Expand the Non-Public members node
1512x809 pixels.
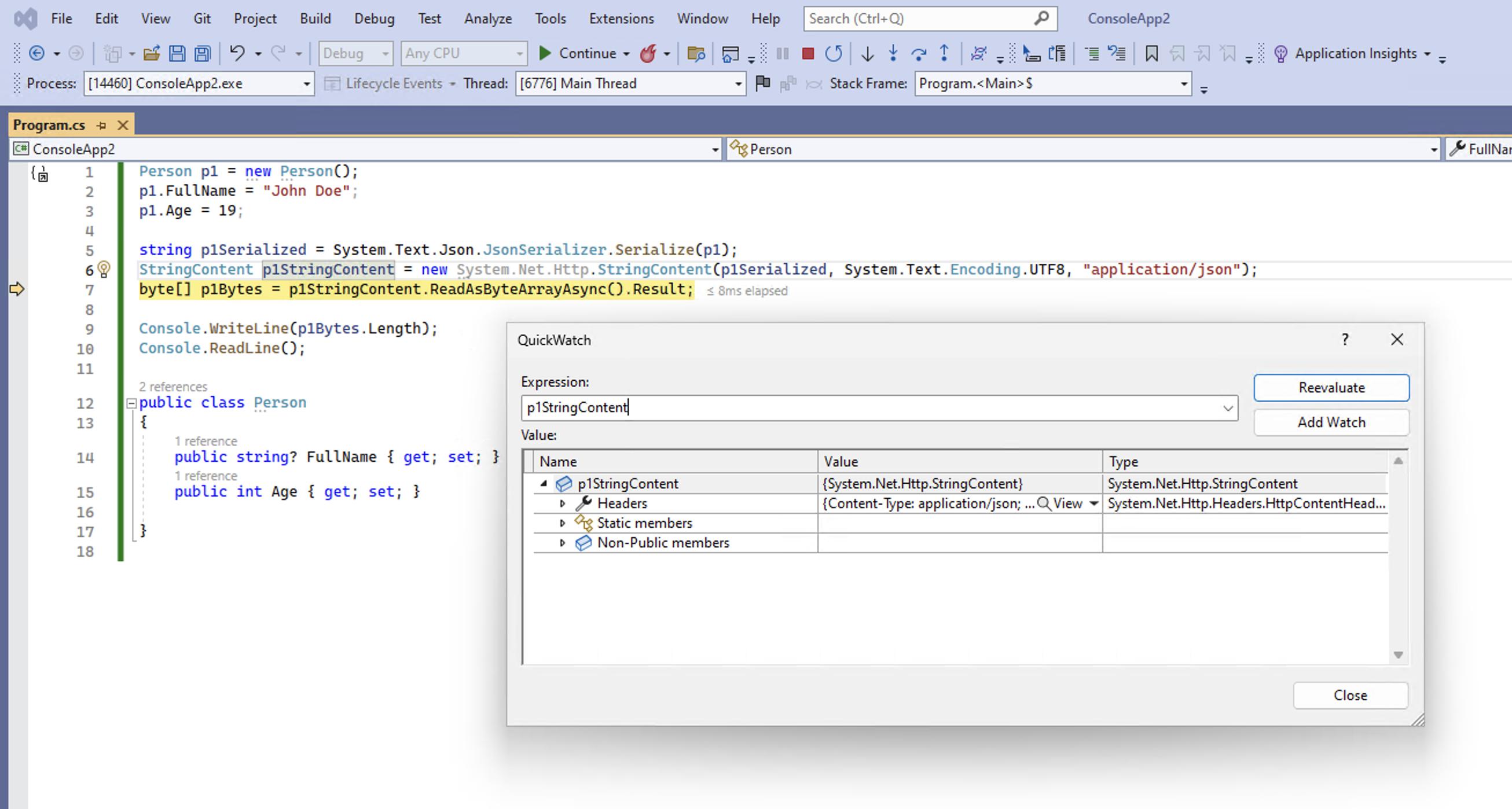coord(562,542)
